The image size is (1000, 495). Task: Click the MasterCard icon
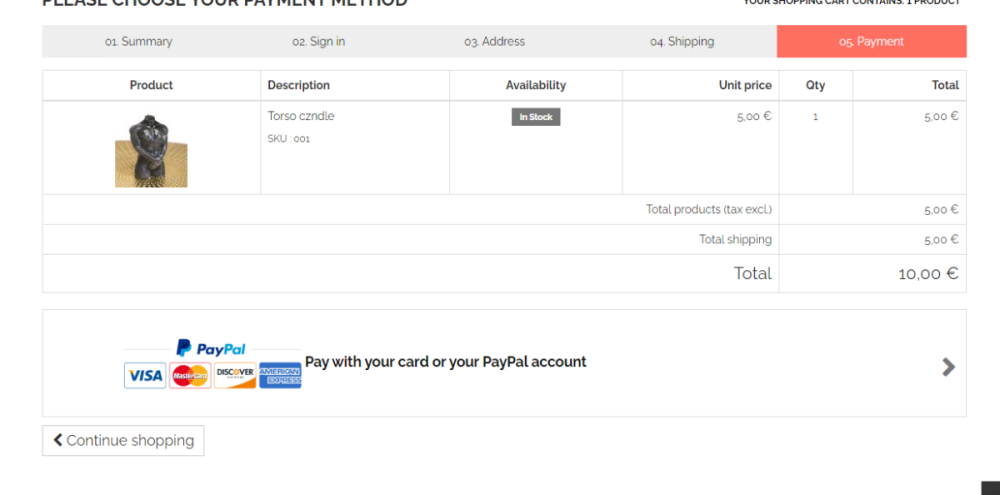pyautogui.click(x=190, y=376)
